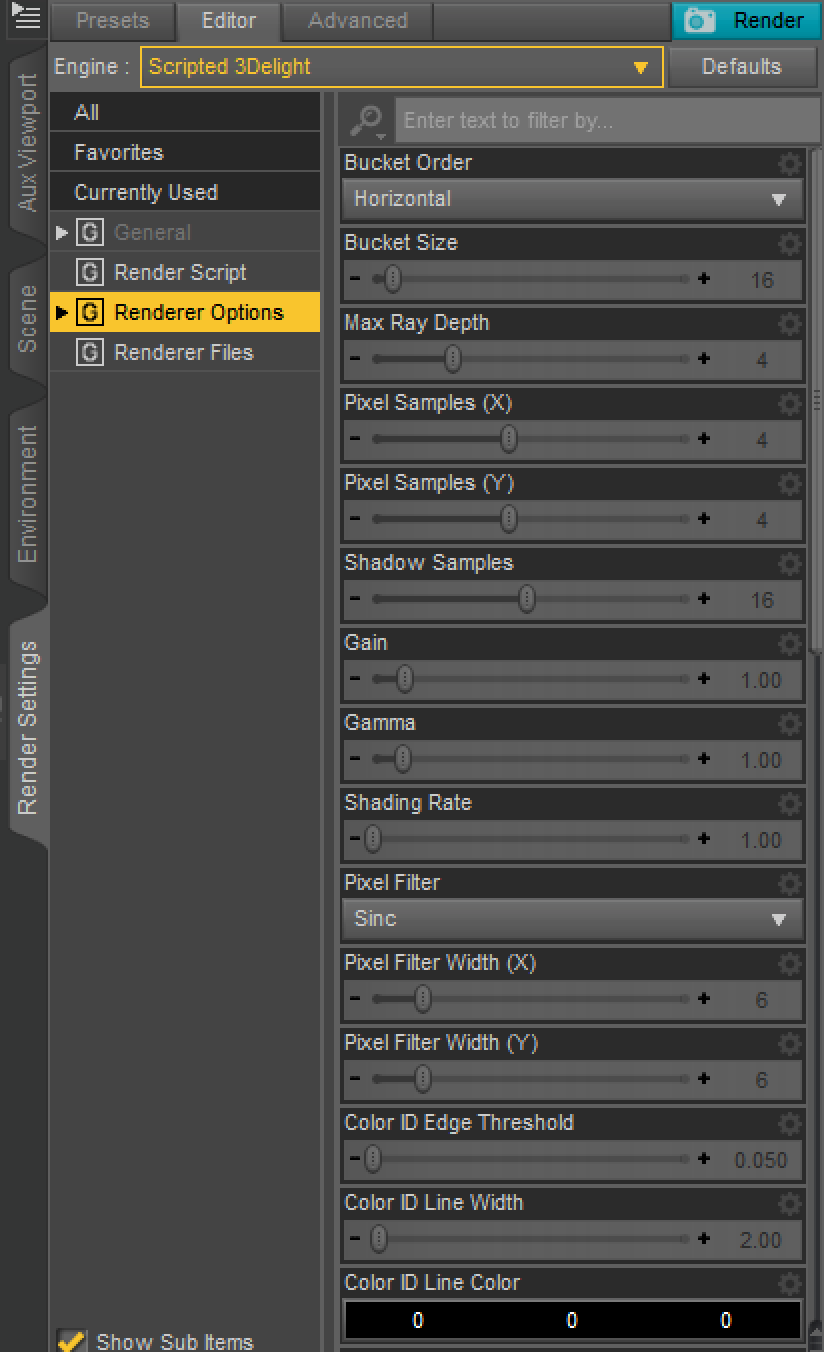Select the Currently Used category

pos(185,193)
